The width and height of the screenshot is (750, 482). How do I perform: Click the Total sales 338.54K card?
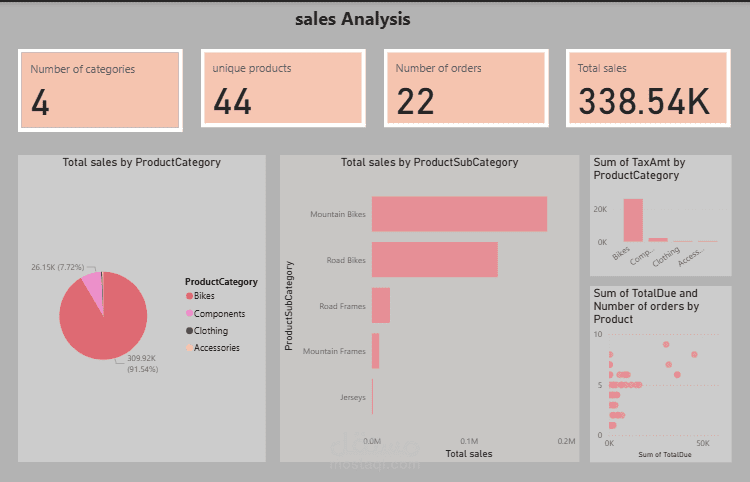pyautogui.click(x=648, y=88)
